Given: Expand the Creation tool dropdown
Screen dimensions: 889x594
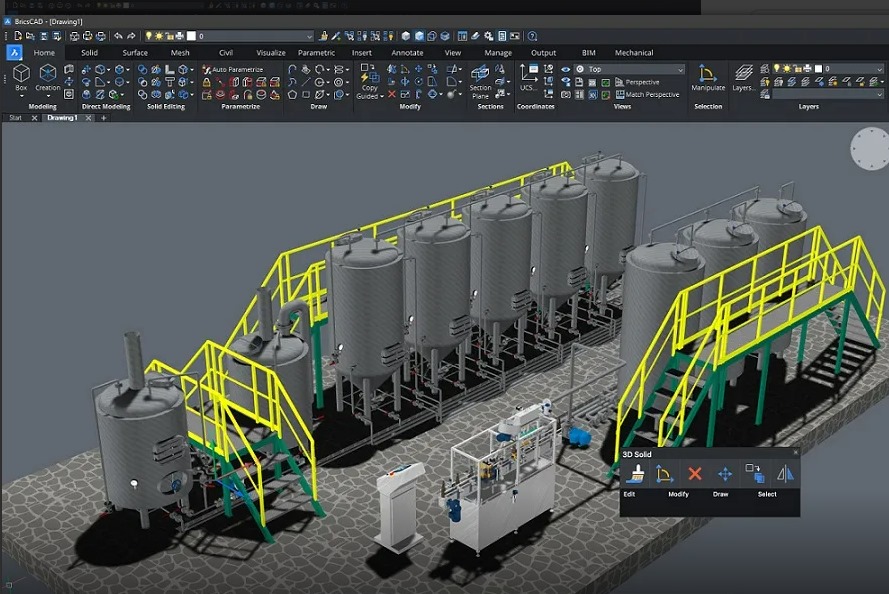Looking at the screenshot, I should 48,88.
